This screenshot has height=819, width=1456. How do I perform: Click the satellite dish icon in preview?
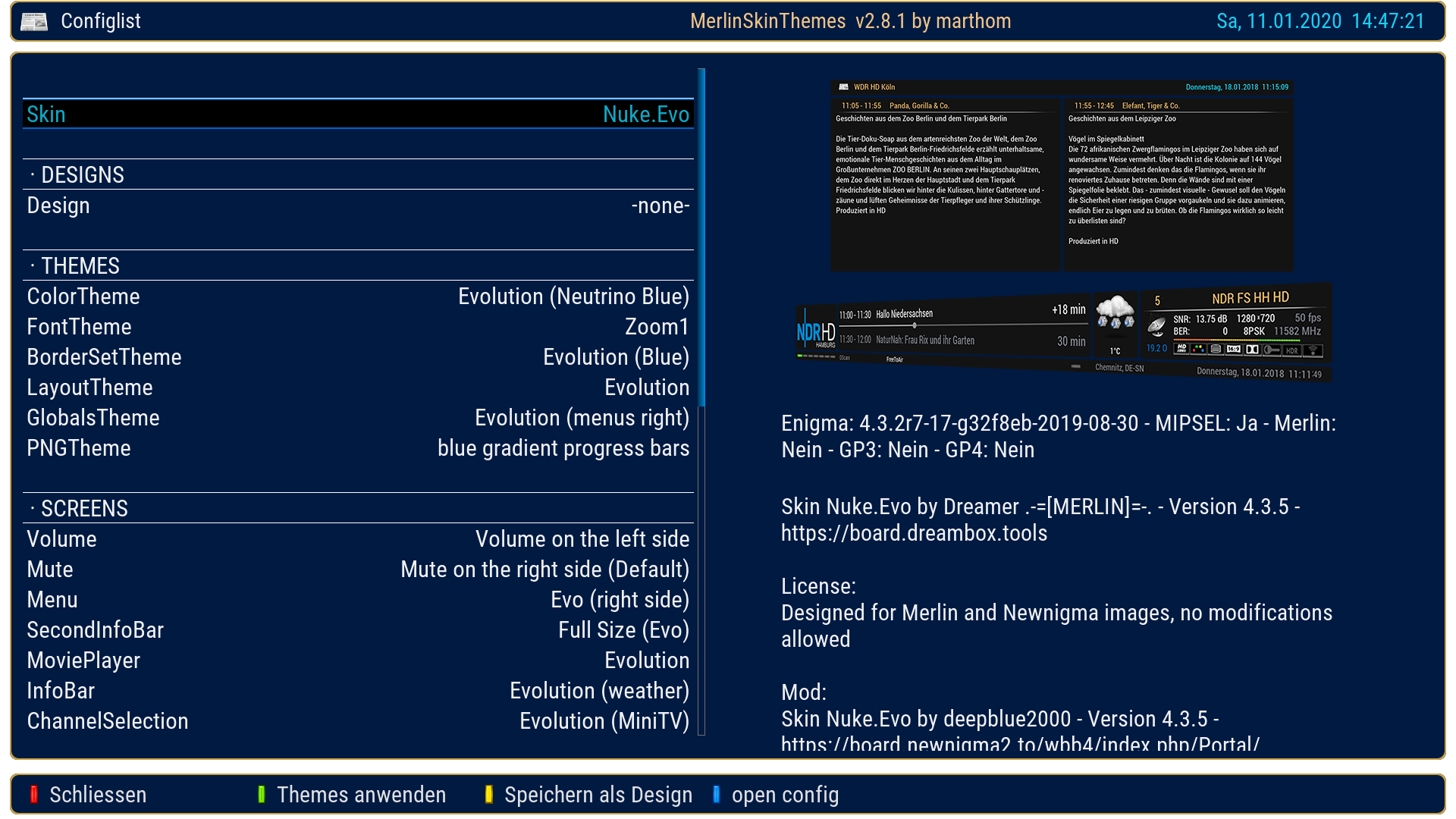[1156, 325]
